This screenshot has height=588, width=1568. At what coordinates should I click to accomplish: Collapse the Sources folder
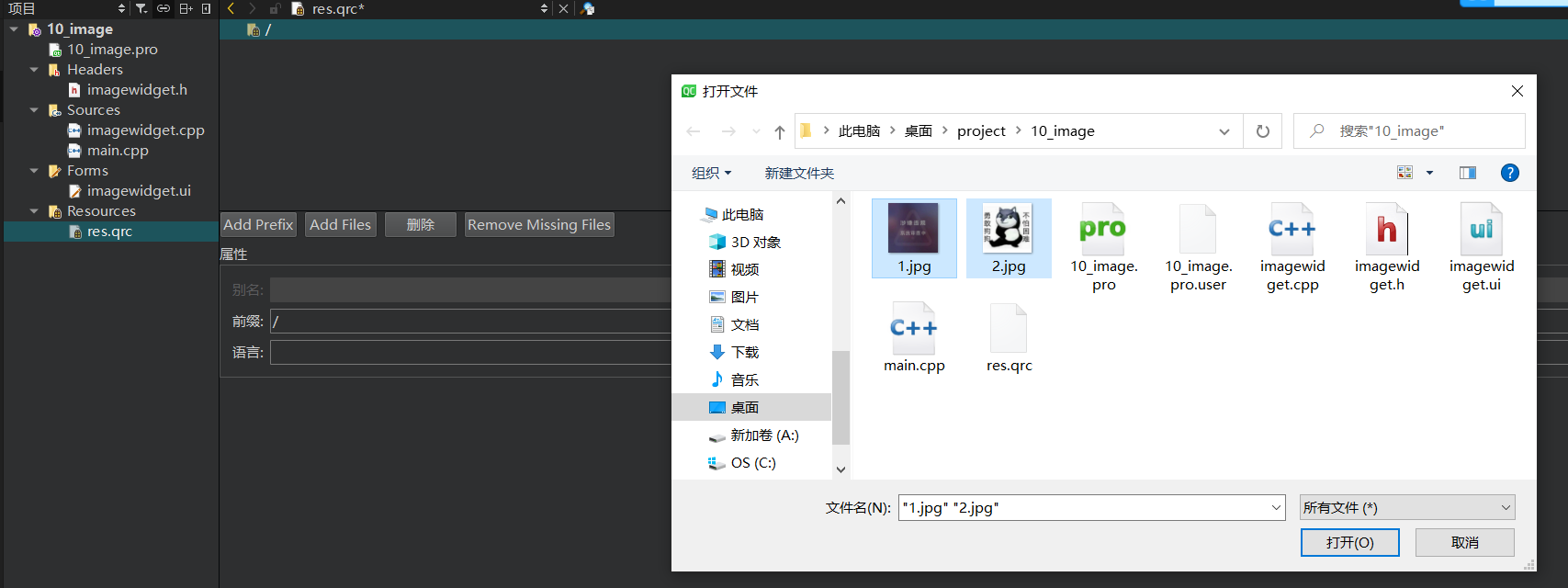[34, 110]
